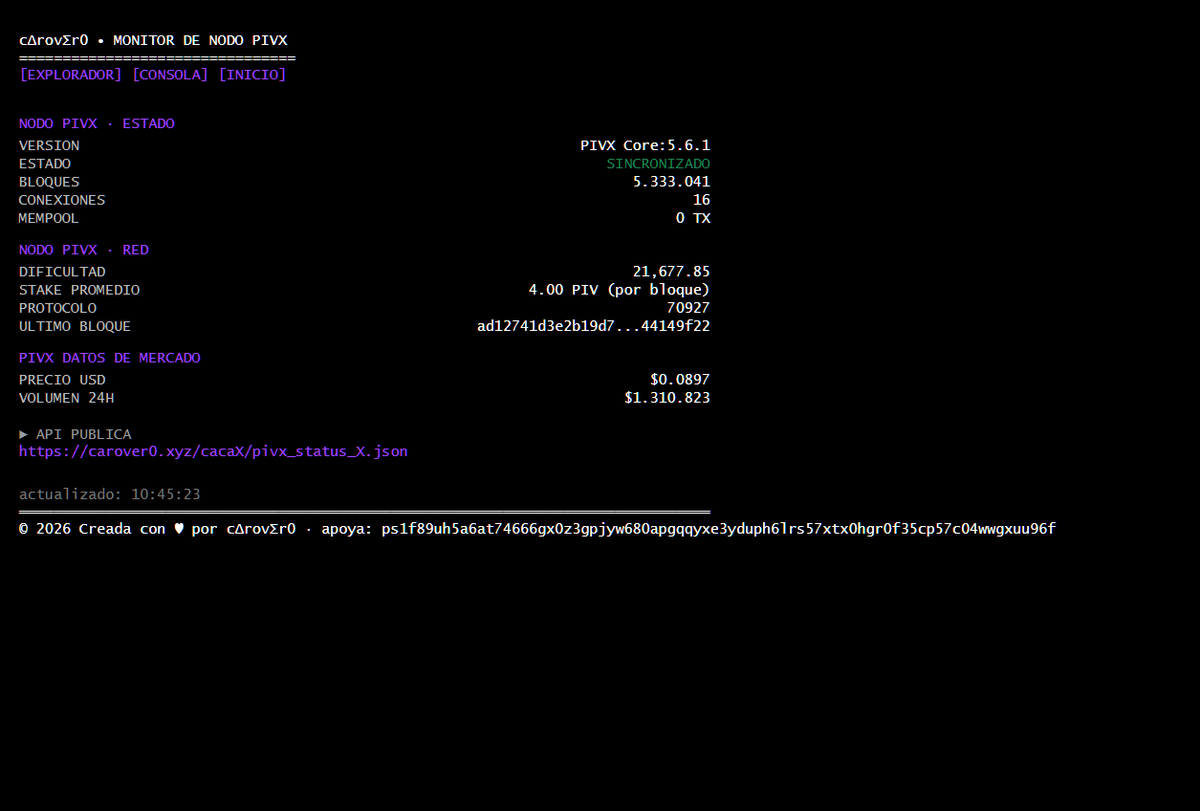Click the MEMPOOL label
Screen dimensions: 1200x811
pos(49,218)
